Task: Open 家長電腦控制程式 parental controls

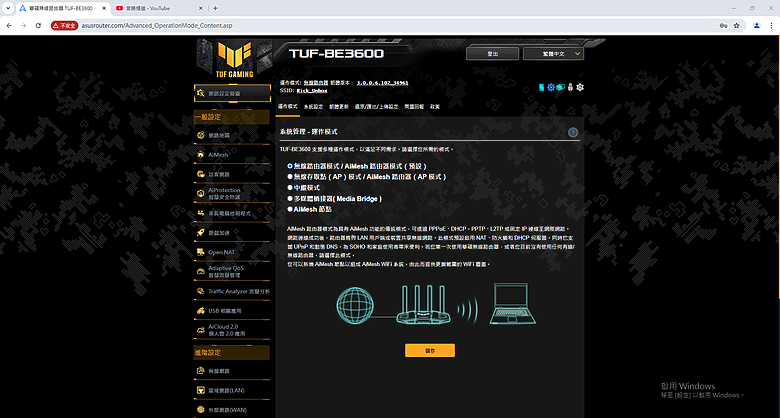Action: (x=232, y=213)
